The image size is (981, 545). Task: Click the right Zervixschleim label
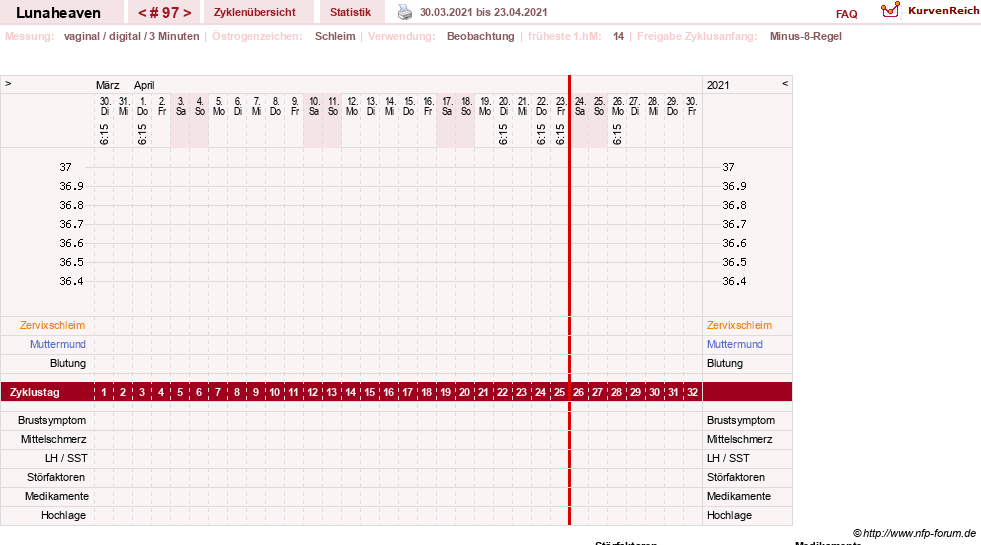pos(740,325)
